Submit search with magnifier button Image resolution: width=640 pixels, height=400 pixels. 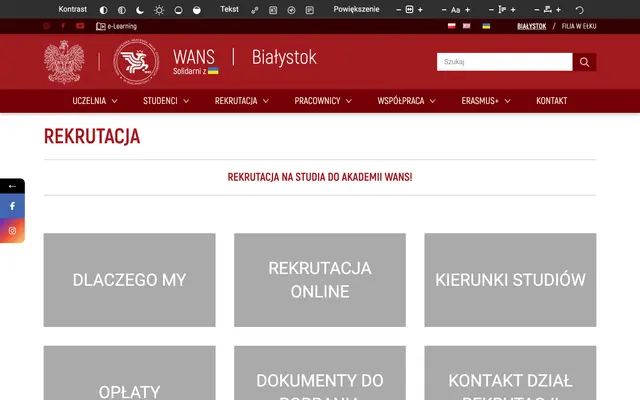point(584,62)
